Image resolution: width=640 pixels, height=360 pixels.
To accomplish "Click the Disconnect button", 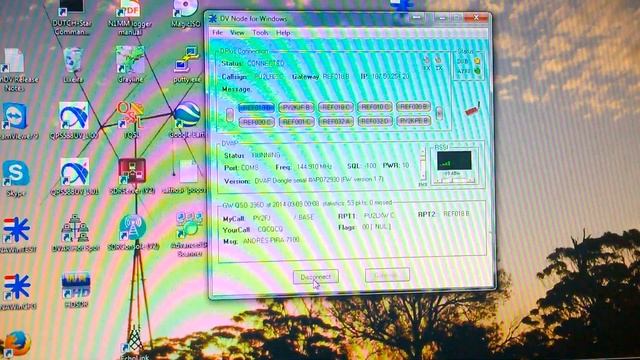I will click(x=316, y=277).
